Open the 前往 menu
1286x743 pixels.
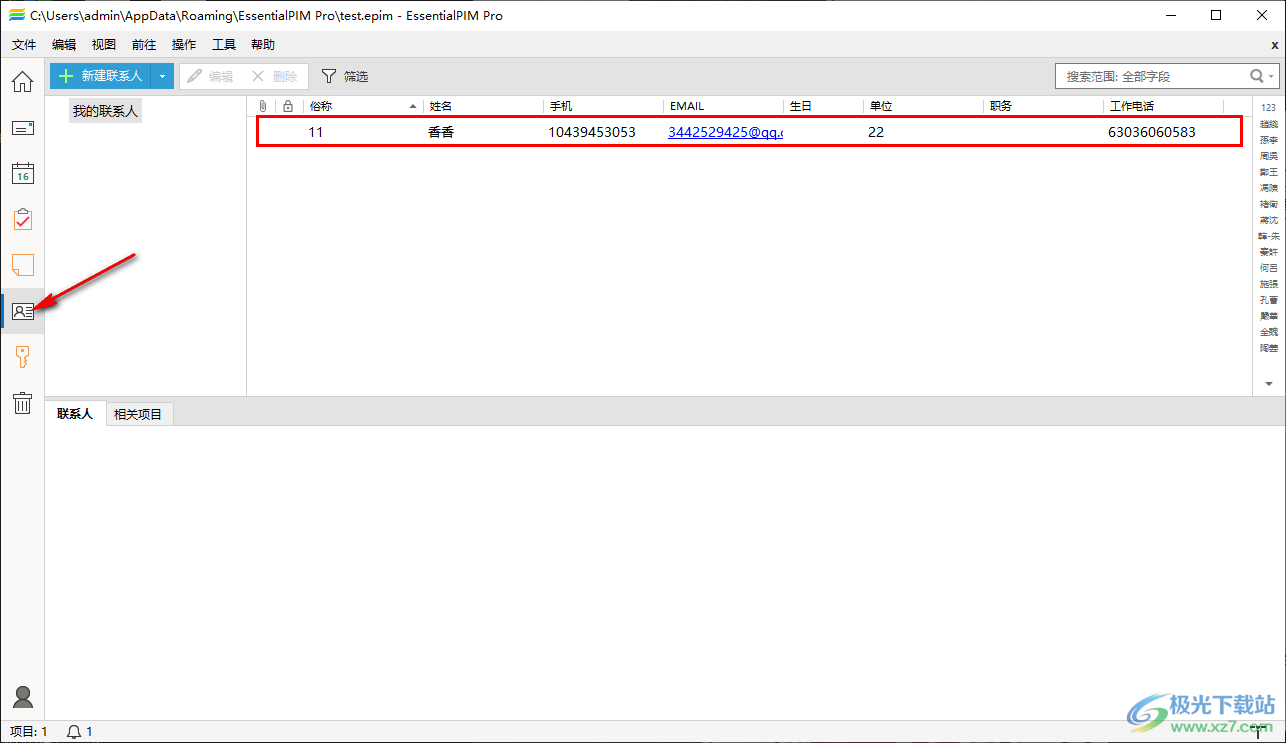click(144, 45)
